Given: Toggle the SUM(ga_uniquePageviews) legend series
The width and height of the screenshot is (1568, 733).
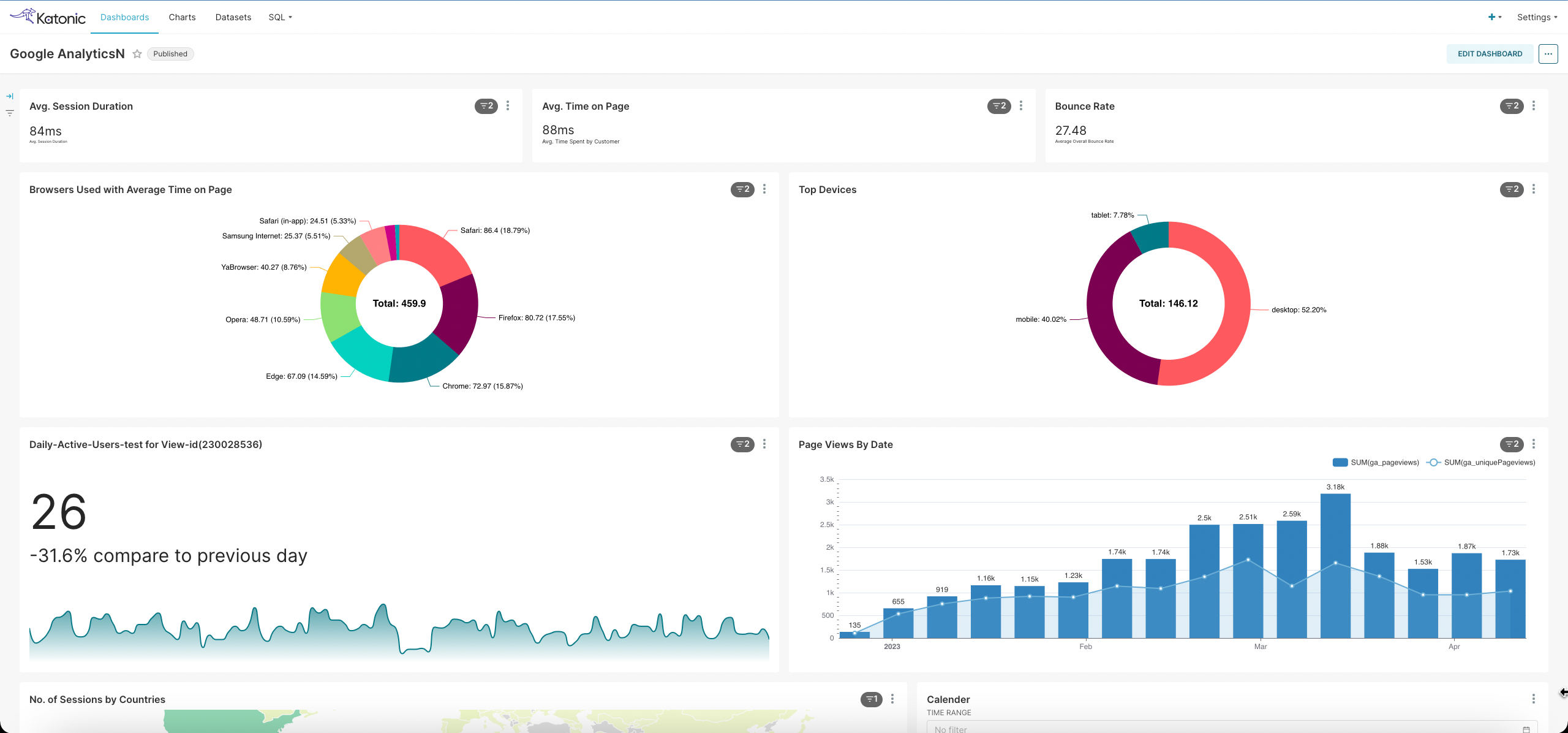Looking at the screenshot, I should (x=1480, y=463).
